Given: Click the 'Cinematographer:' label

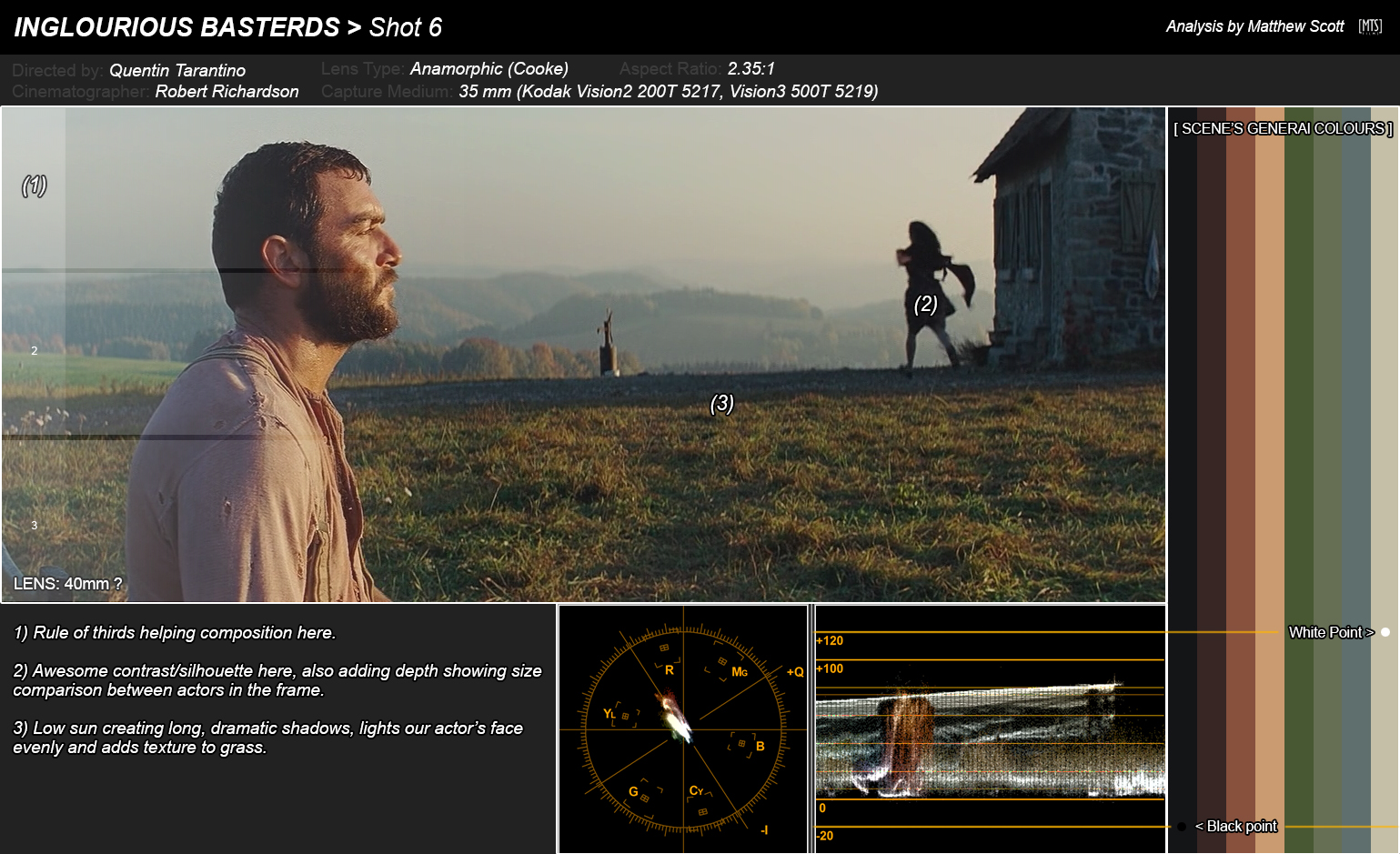Looking at the screenshot, I should 81,91.
